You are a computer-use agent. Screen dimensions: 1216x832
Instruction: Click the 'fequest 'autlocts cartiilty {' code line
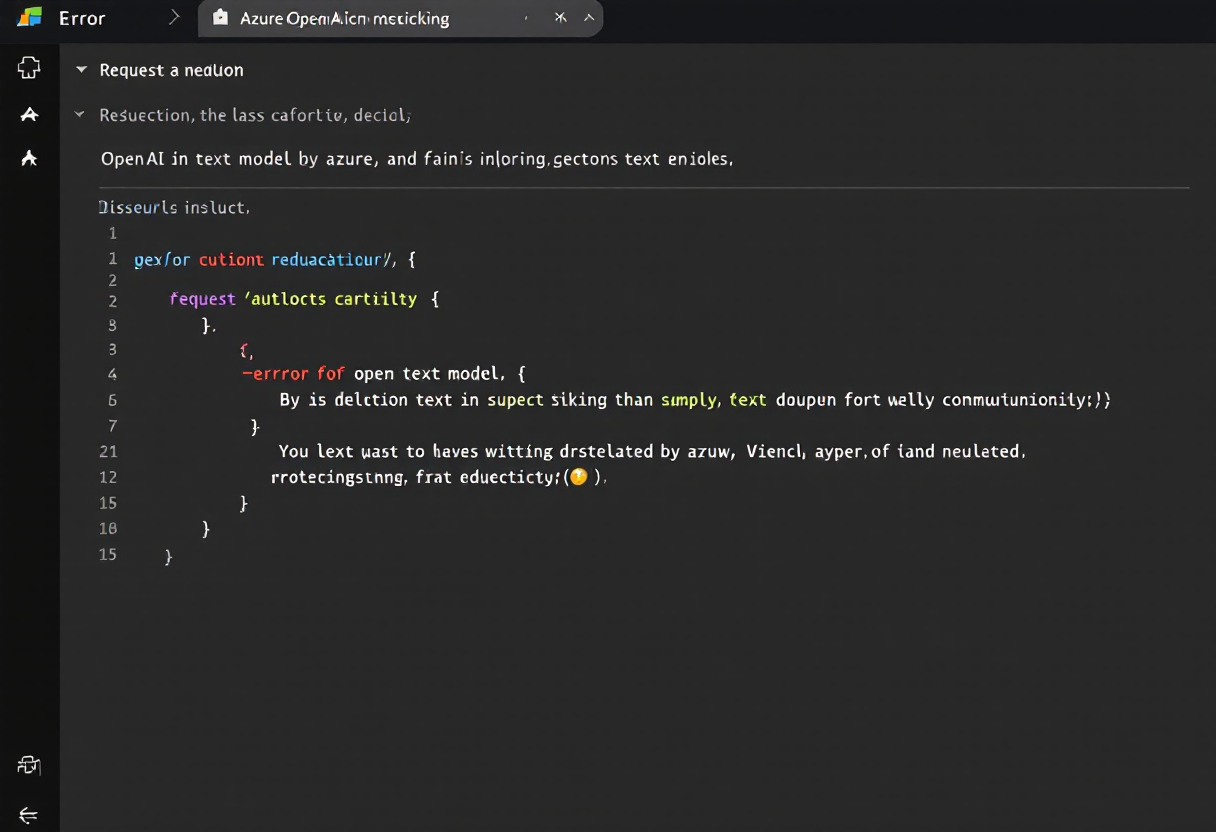pos(304,299)
